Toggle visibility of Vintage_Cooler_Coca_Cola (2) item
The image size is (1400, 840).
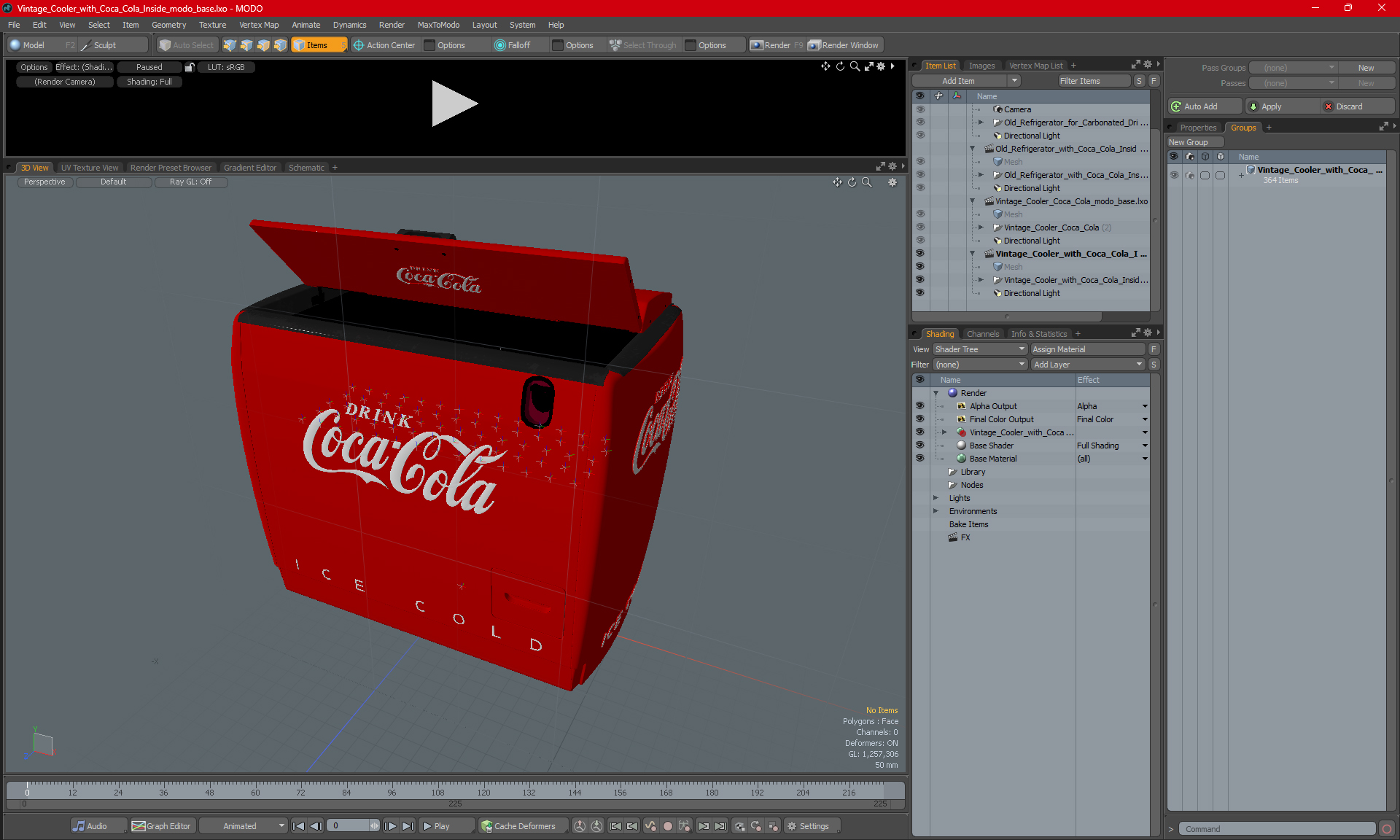(919, 227)
